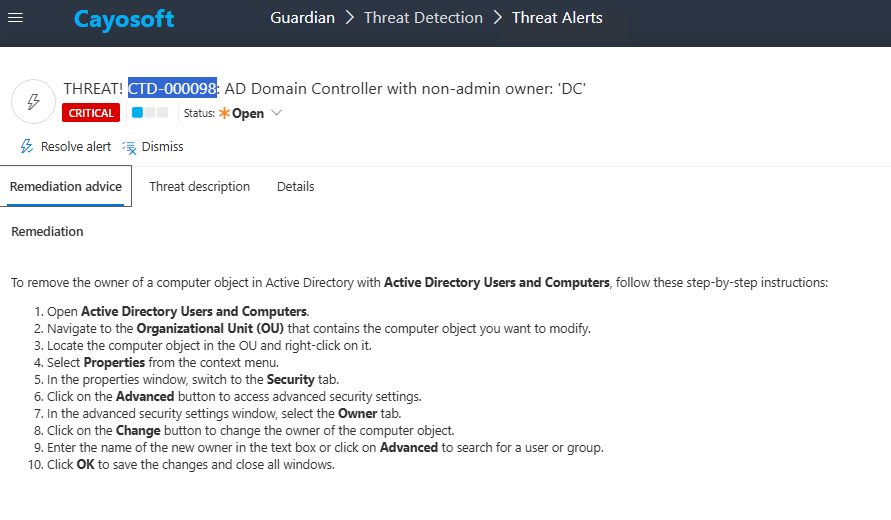Switch to the Remediation advice tab
Image resolution: width=891 pixels, height=520 pixels.
[66, 187]
